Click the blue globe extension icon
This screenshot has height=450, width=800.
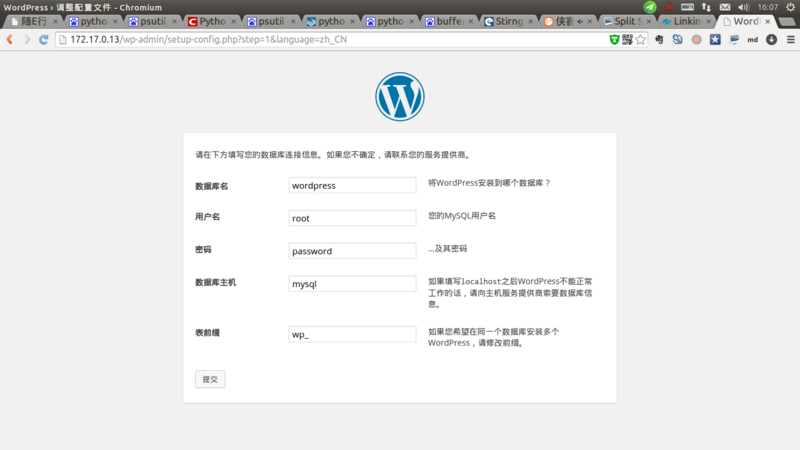(678, 39)
